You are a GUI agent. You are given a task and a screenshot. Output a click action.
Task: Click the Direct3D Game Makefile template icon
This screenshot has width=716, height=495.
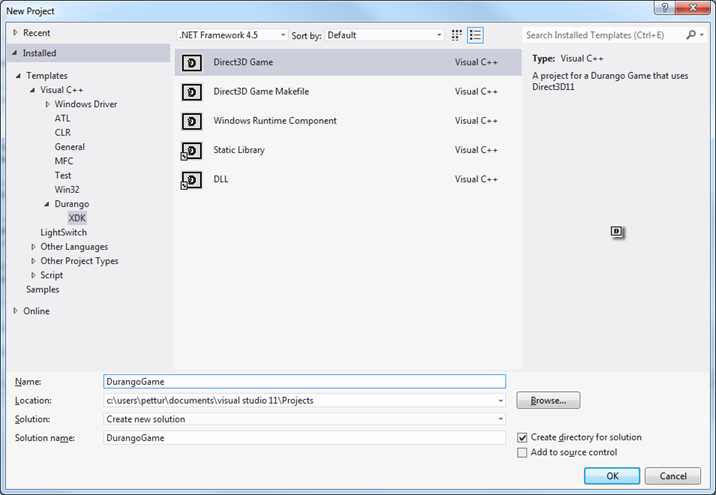pos(192,92)
